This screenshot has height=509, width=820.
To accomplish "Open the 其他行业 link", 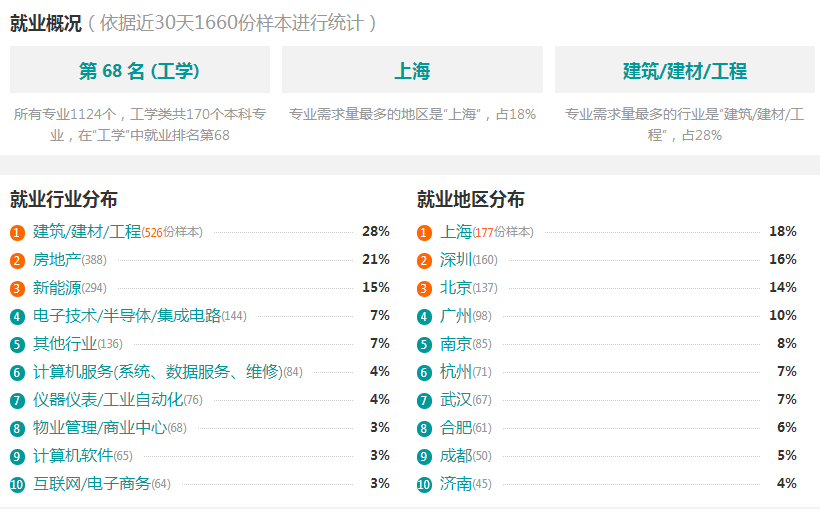I will coord(65,343).
